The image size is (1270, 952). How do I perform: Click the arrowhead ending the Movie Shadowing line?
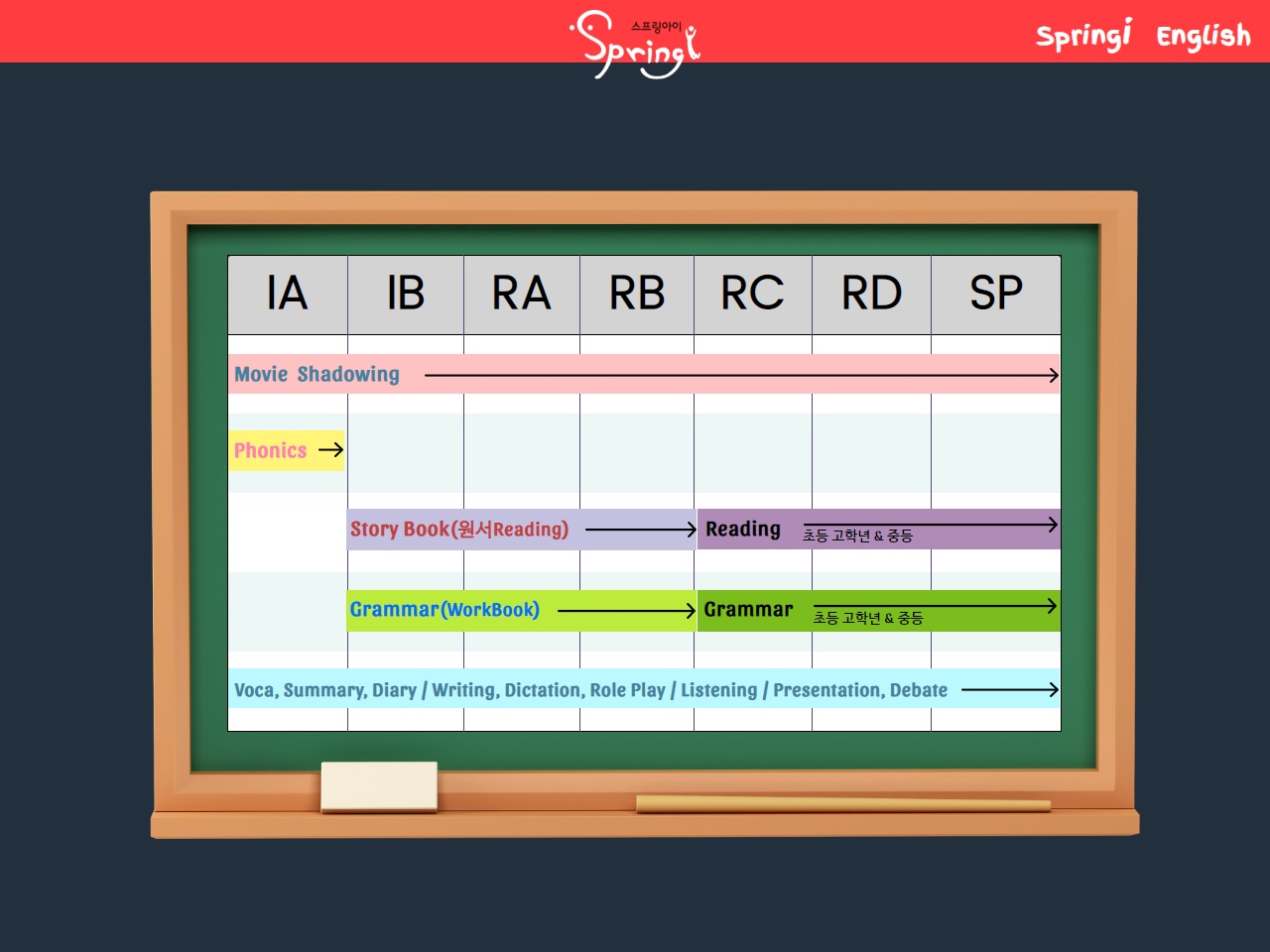[x=1054, y=375]
